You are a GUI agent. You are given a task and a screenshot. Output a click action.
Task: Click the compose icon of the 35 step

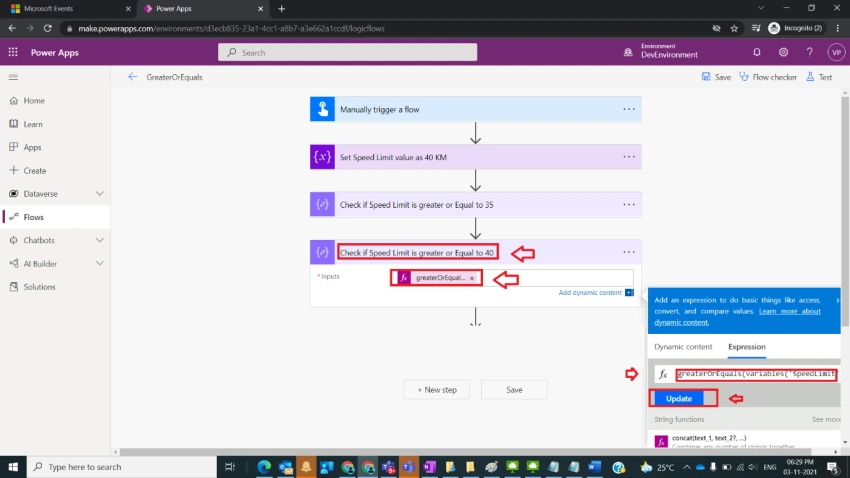(x=323, y=205)
